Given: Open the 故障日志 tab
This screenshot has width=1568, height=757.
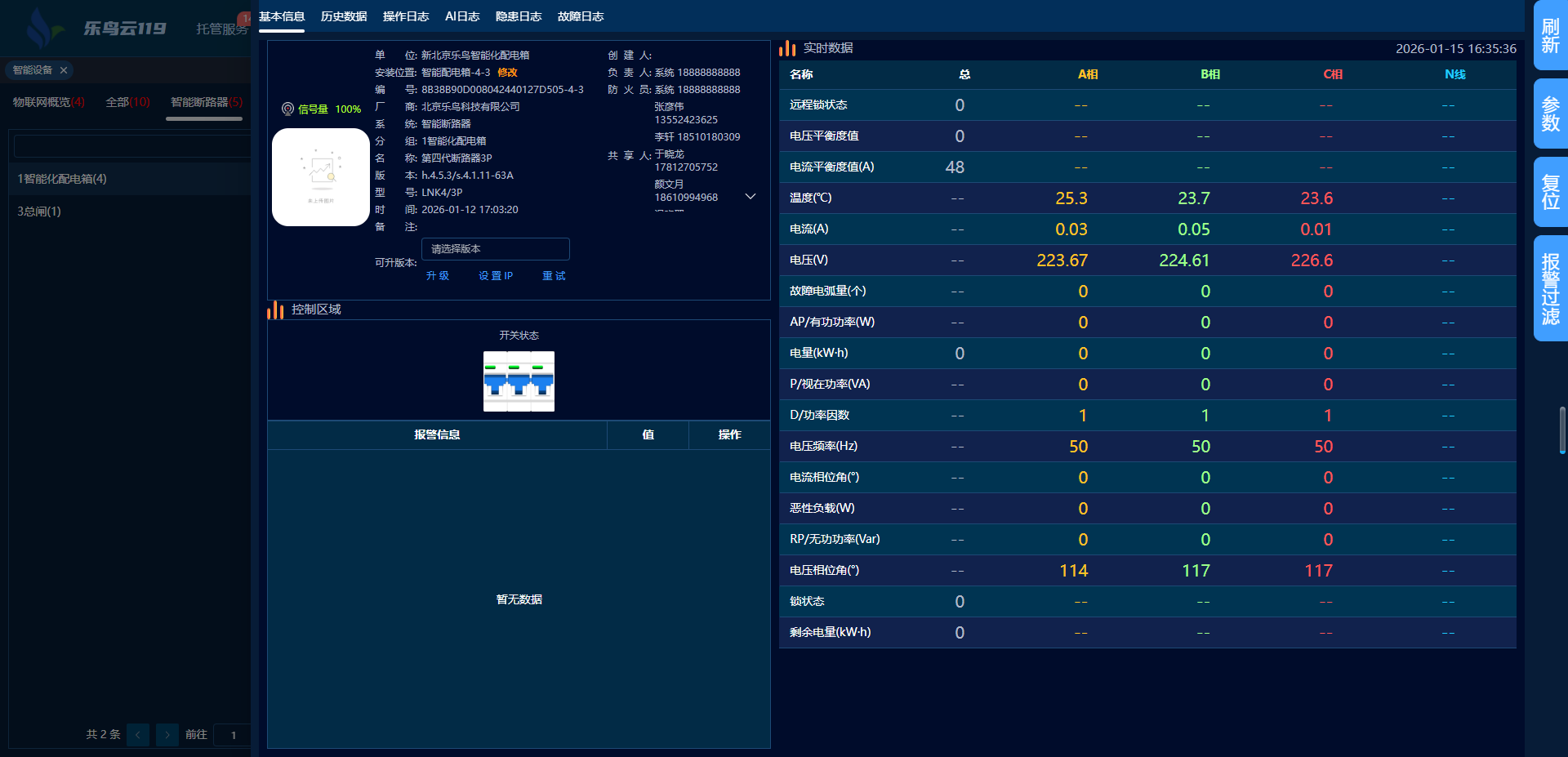Looking at the screenshot, I should coord(581,16).
